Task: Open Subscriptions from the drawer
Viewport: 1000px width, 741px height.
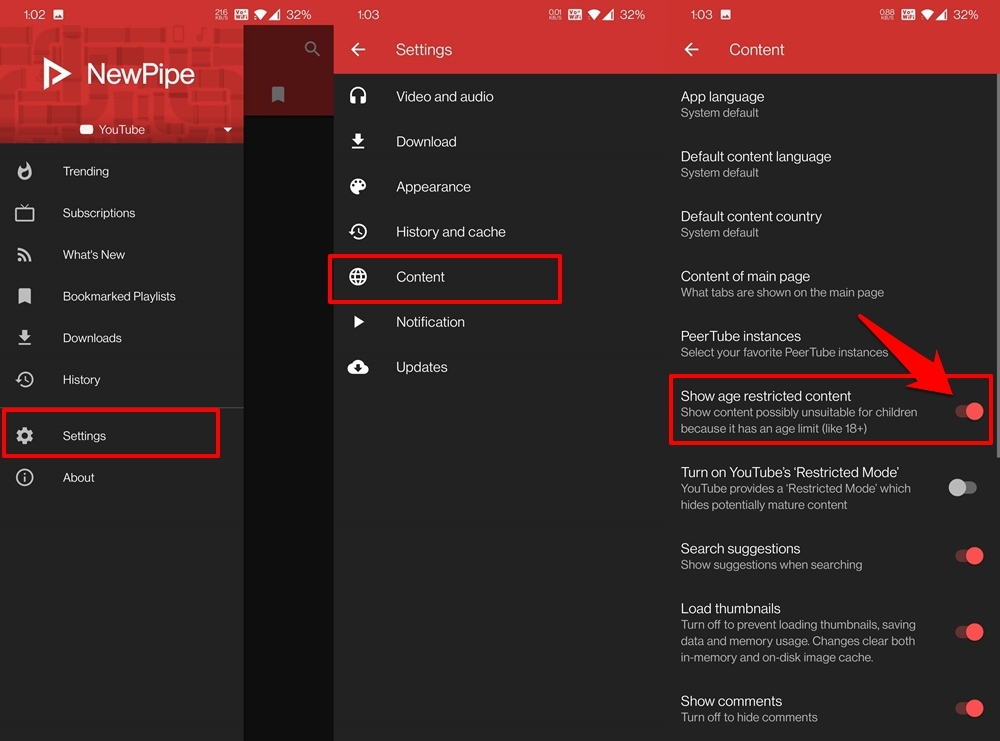Action: (x=122, y=213)
